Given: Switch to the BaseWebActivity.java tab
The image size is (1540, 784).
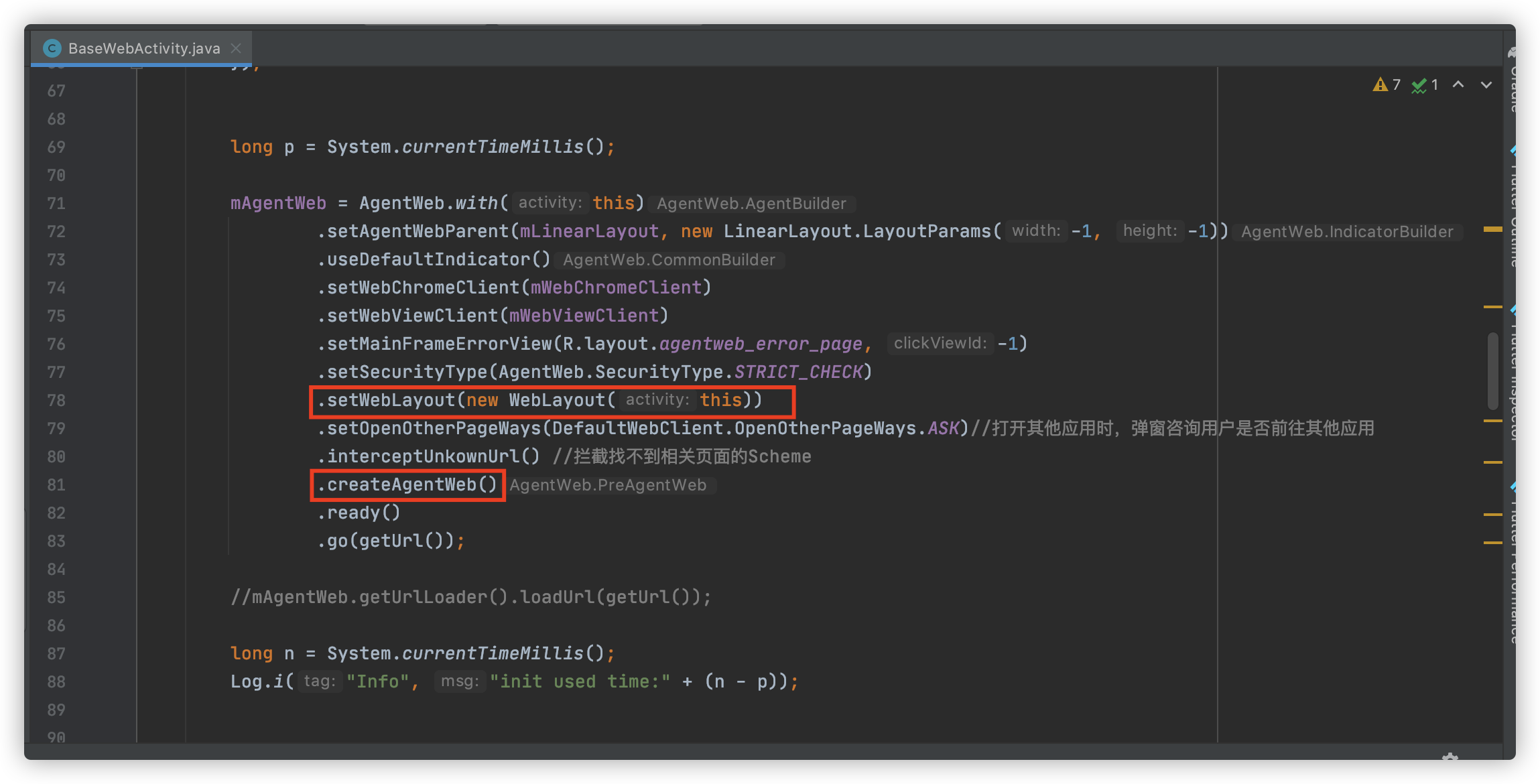Looking at the screenshot, I should tap(144, 48).
